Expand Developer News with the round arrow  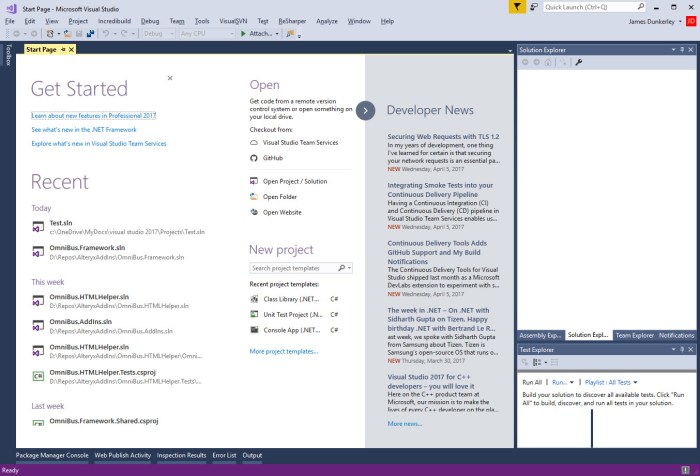[x=365, y=111]
